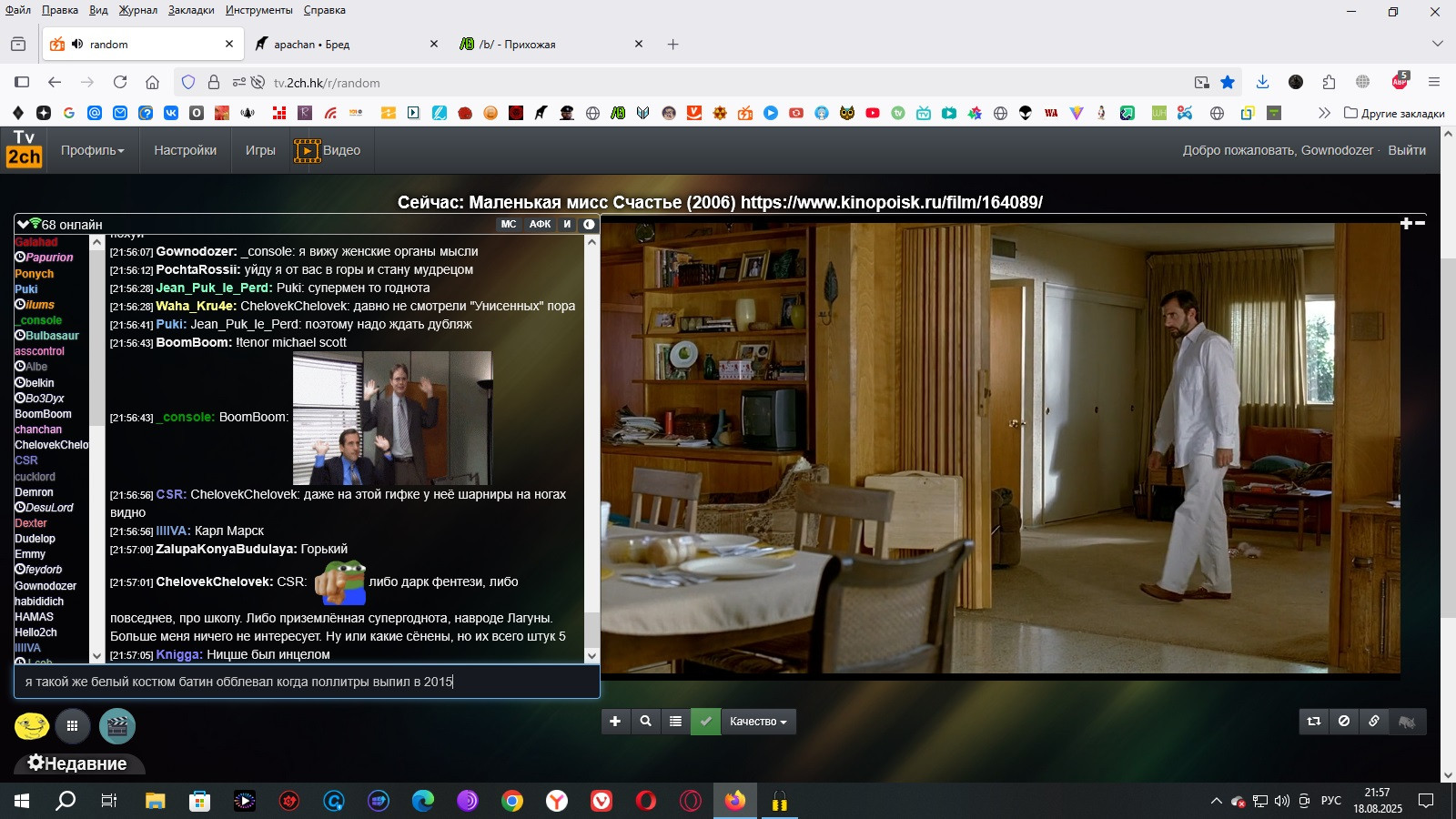Open the grid emotes panel button
The image size is (1456, 819).
[x=72, y=725]
